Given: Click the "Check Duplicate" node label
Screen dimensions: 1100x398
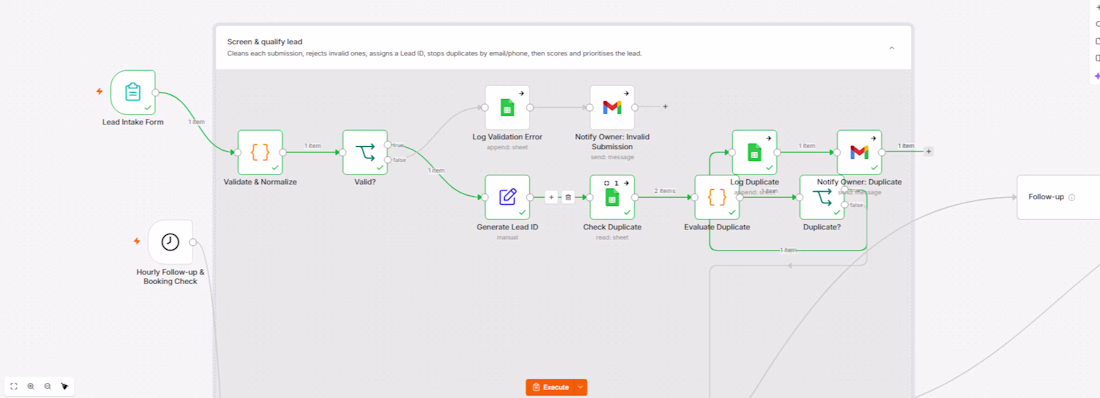Looking at the screenshot, I should [x=612, y=227].
